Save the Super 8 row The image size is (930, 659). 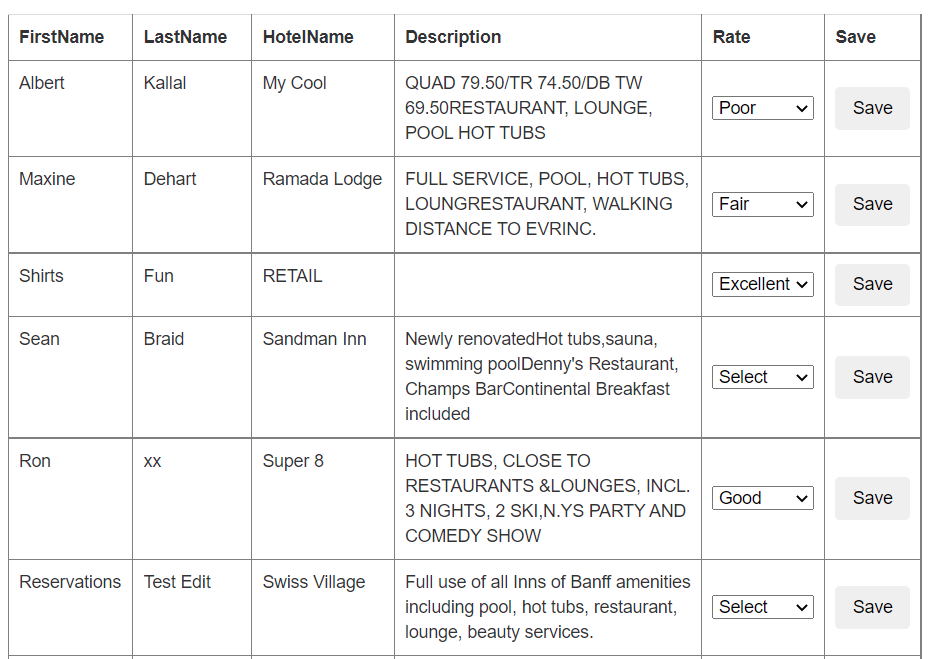pos(872,498)
